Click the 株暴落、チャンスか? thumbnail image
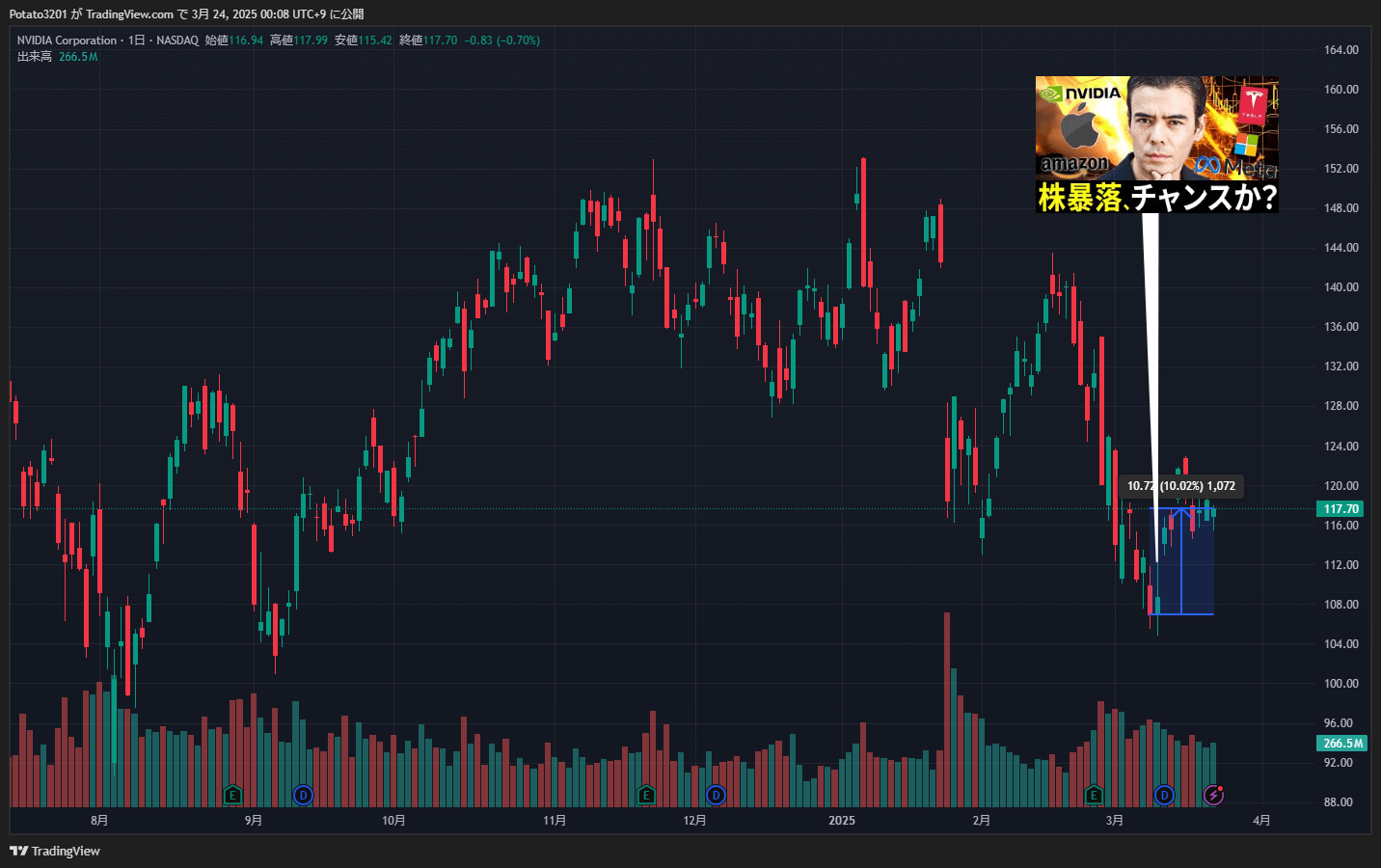 tap(1156, 145)
